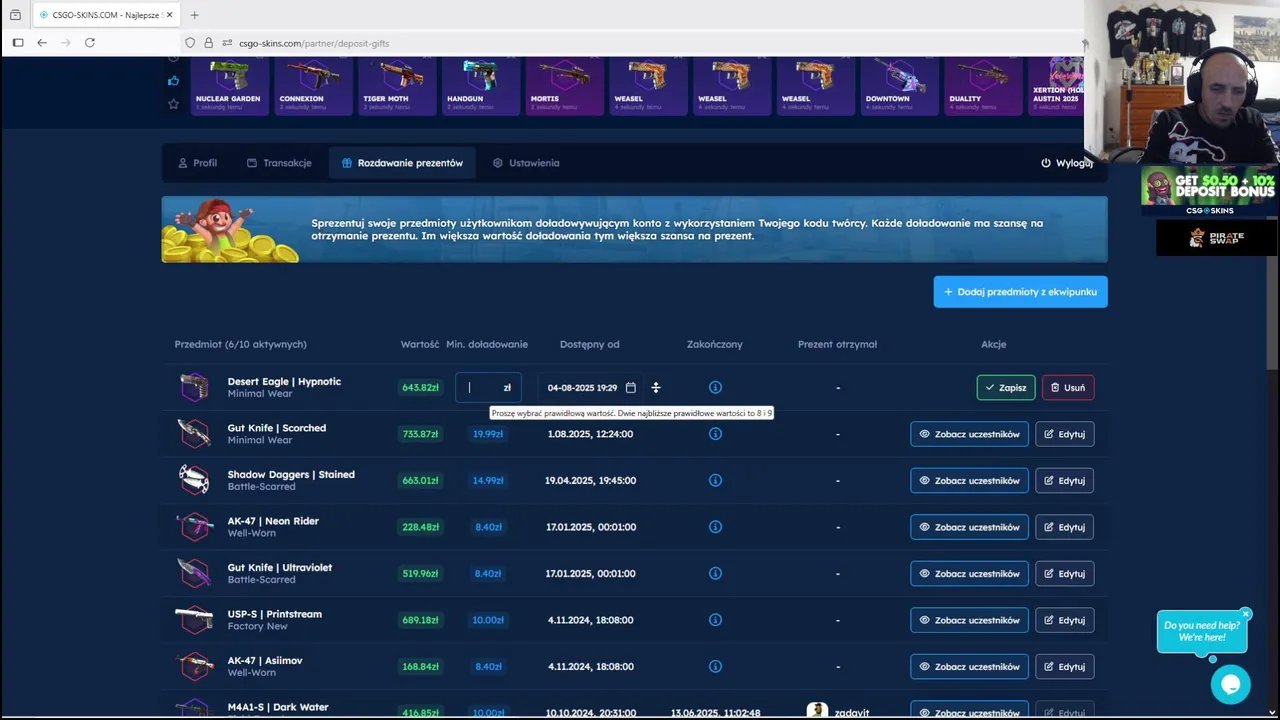Switch to the Profil tab
The width and height of the screenshot is (1280, 720).
point(197,163)
